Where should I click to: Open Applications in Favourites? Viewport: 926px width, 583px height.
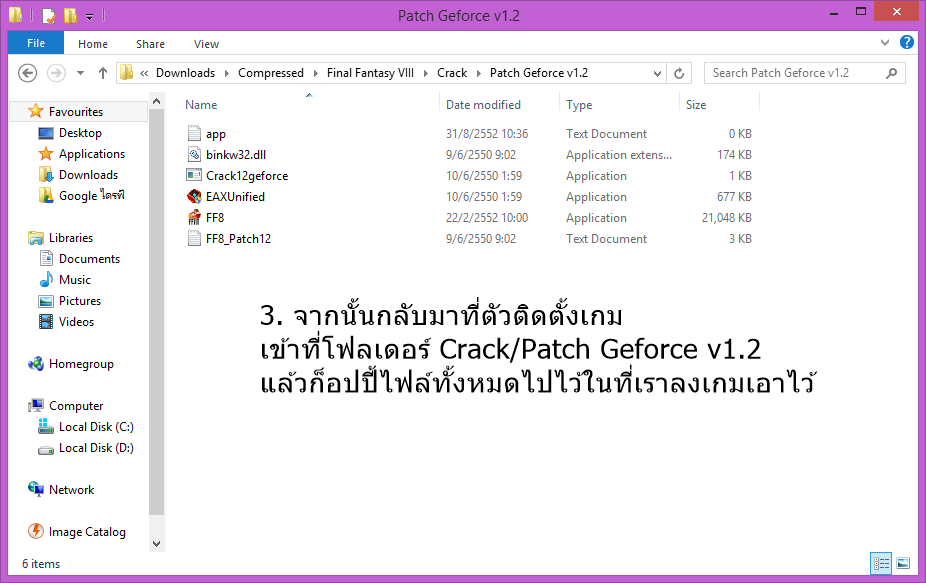pos(92,154)
